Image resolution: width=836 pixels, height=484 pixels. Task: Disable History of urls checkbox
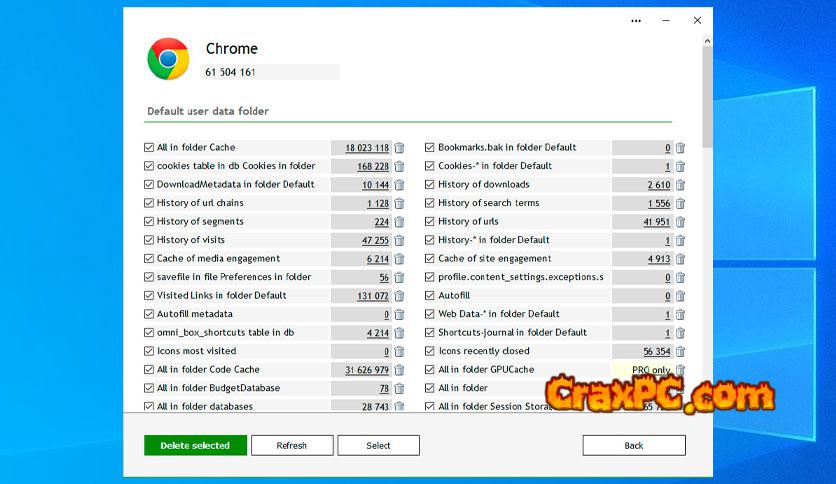[x=430, y=222]
